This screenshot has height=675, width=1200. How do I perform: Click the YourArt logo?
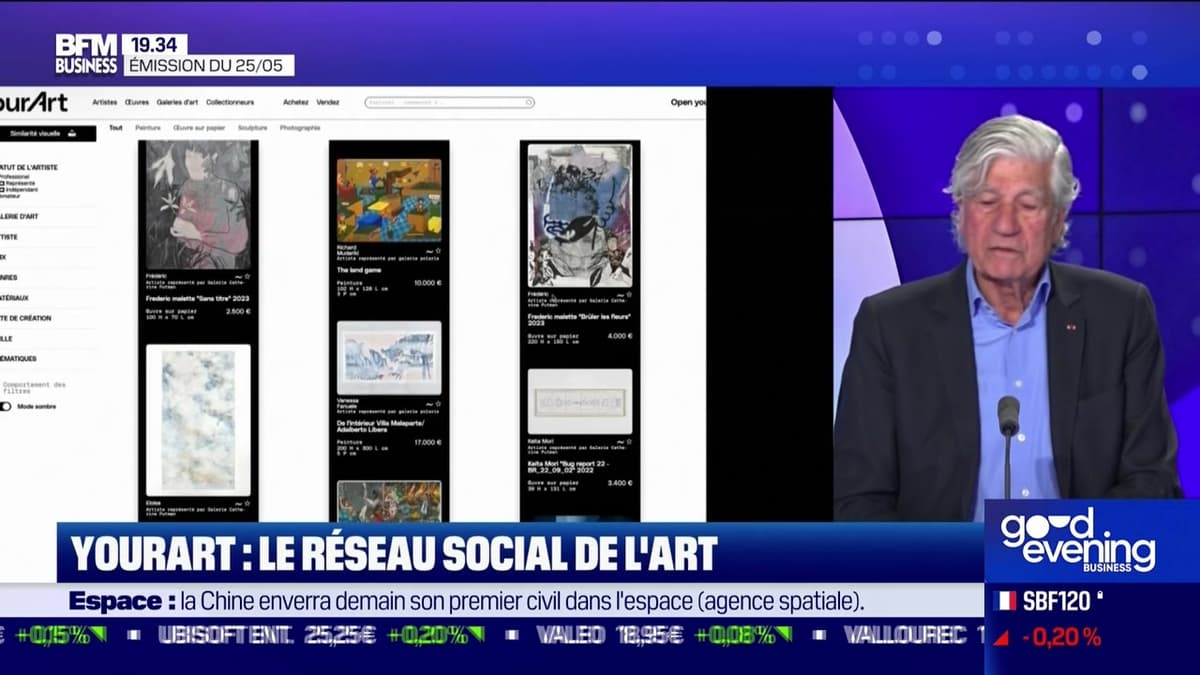click(34, 102)
